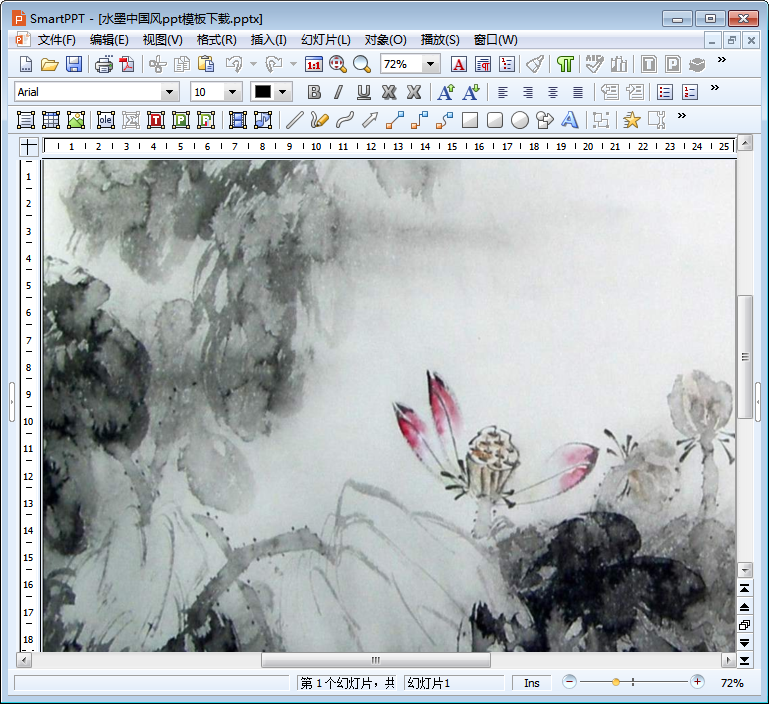Expand hidden formatting toolbar items chevron

coord(715,88)
